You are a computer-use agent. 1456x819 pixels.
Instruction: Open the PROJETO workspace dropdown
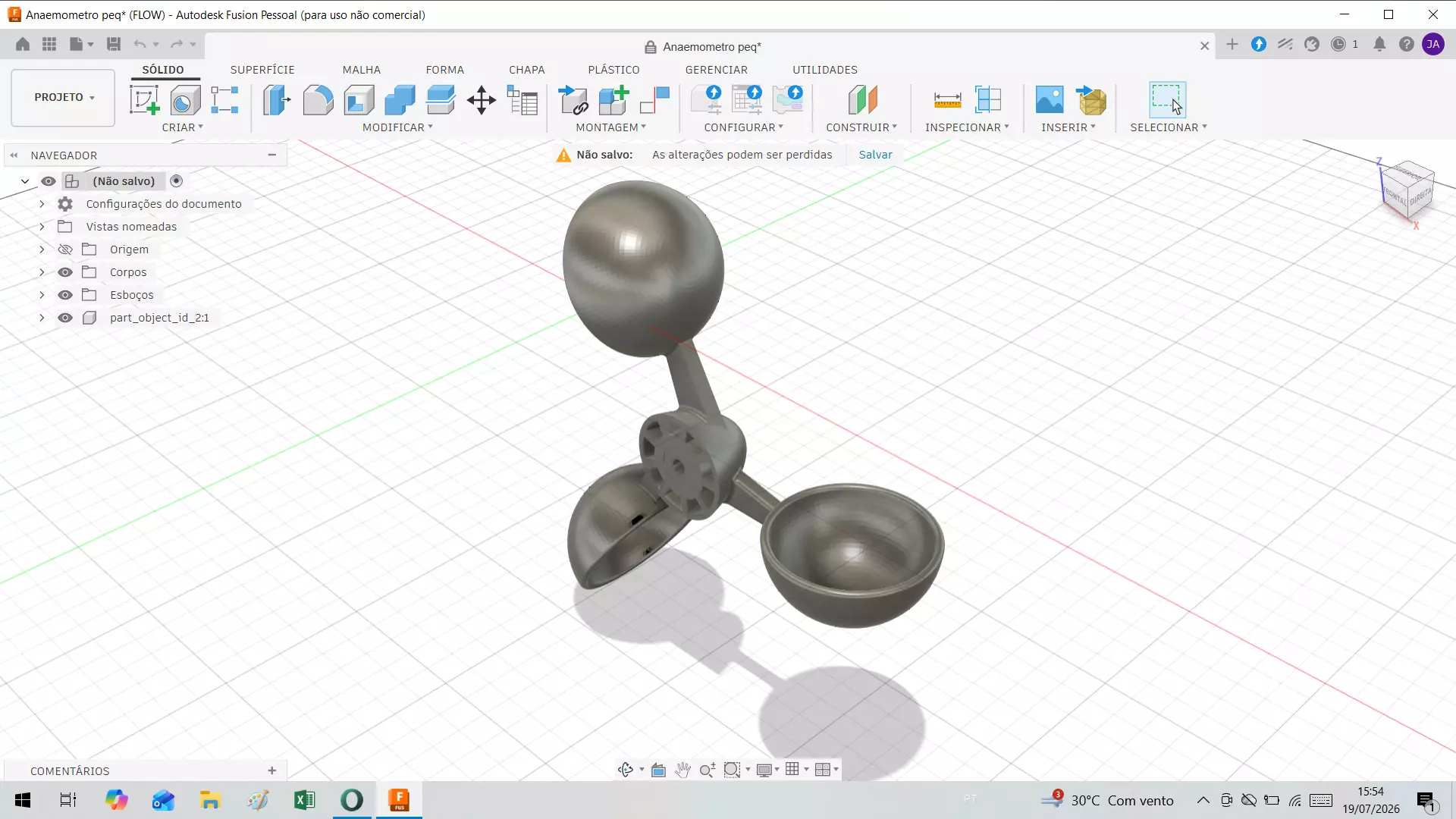pos(63,98)
